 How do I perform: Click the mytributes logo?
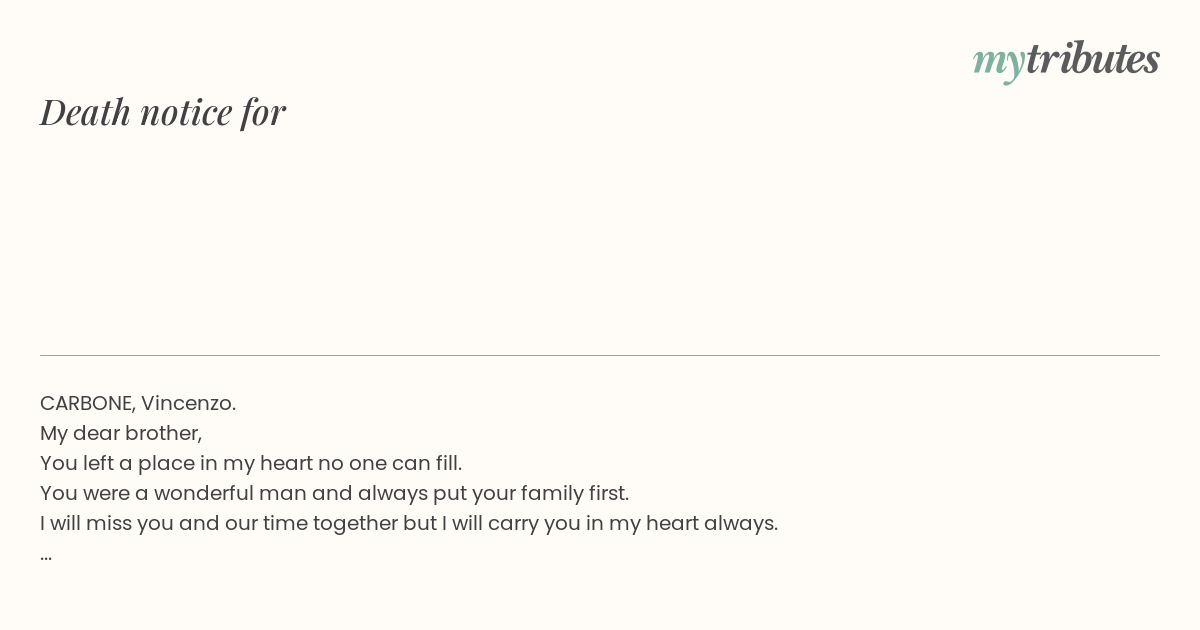1066,60
